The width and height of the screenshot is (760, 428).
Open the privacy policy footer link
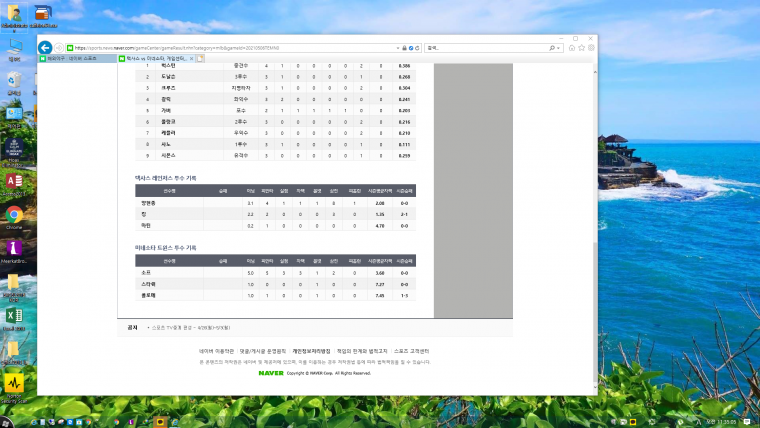click(x=311, y=351)
